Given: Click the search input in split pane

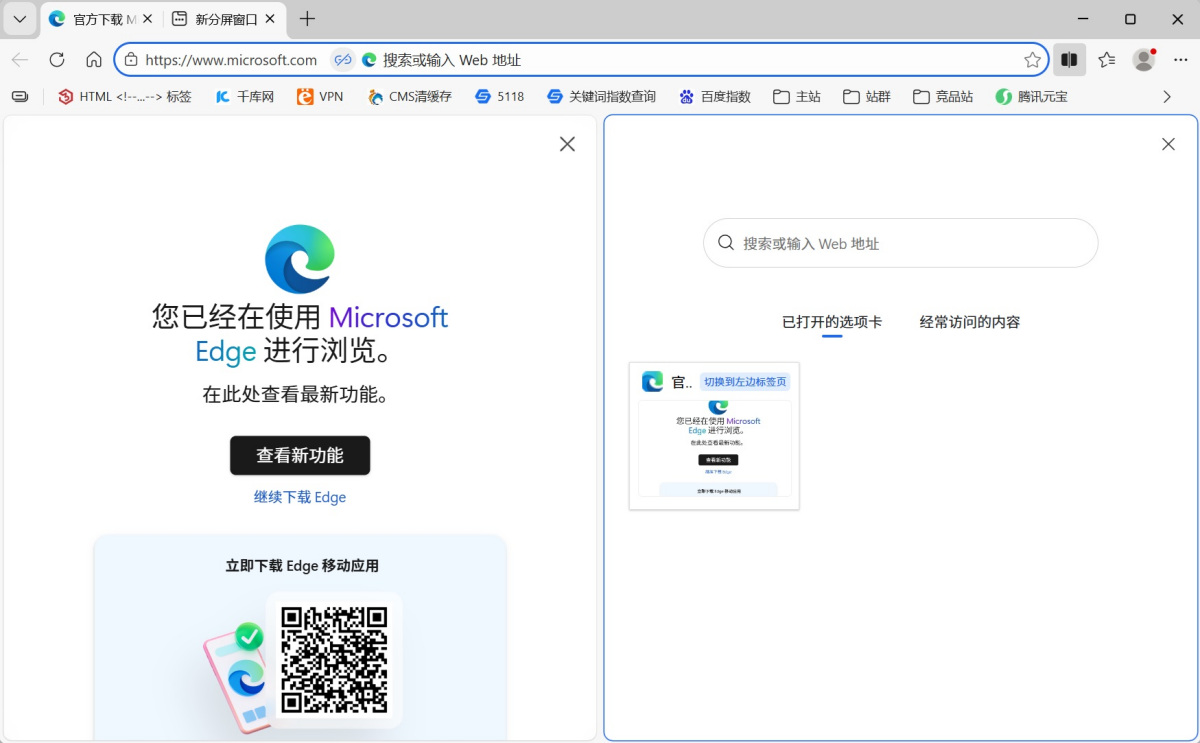Looking at the screenshot, I should tap(899, 242).
